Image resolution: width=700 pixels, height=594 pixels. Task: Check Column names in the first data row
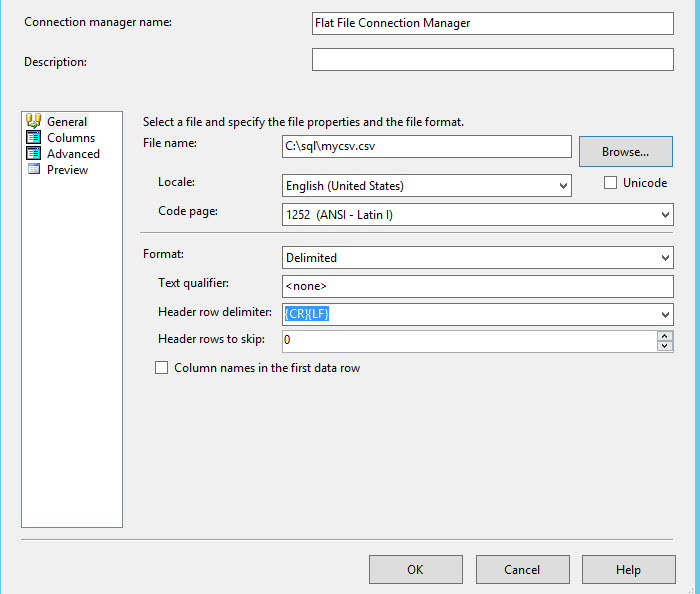162,368
